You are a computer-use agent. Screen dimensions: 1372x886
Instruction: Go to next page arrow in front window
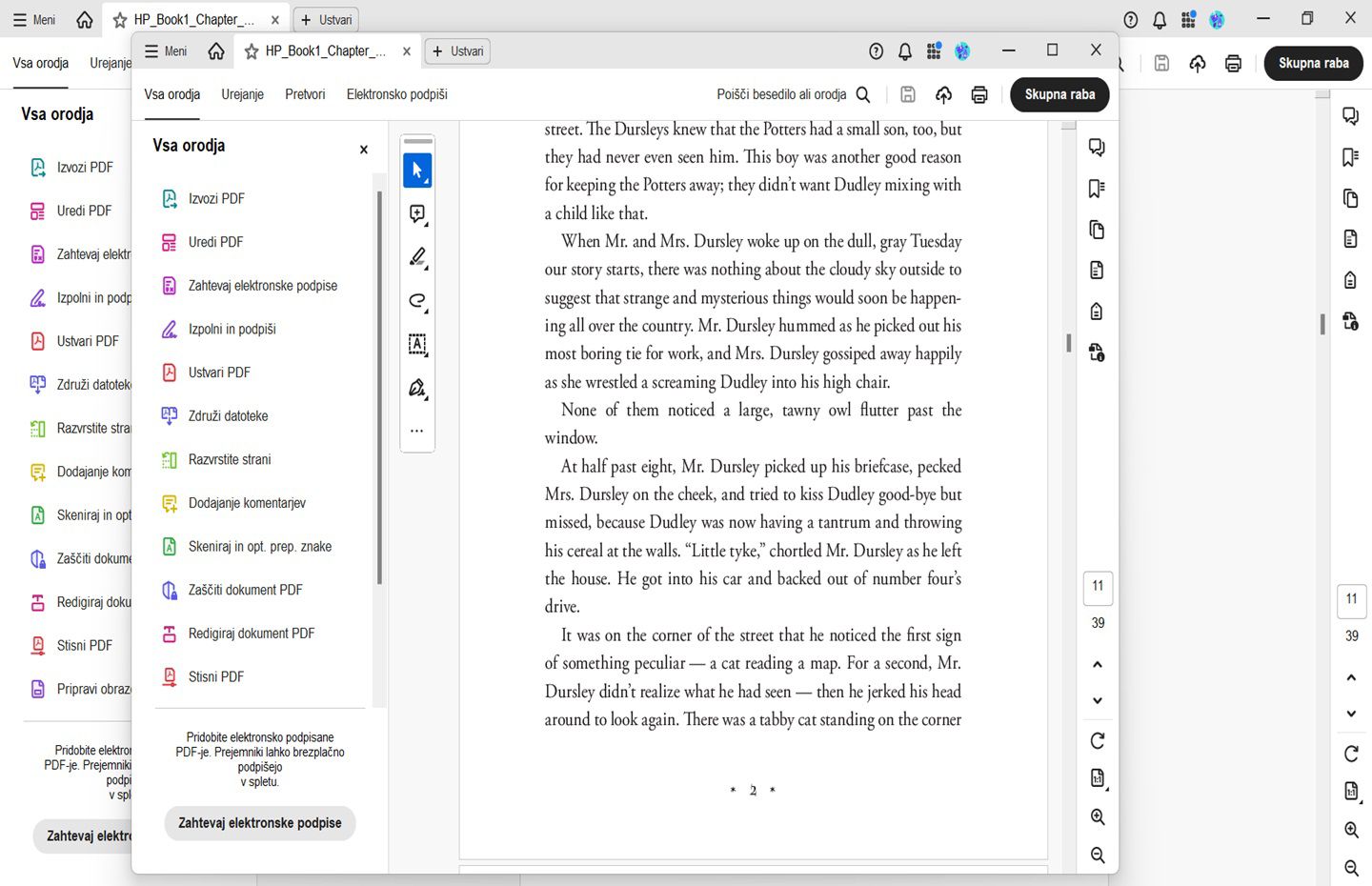pyautogui.click(x=1098, y=700)
